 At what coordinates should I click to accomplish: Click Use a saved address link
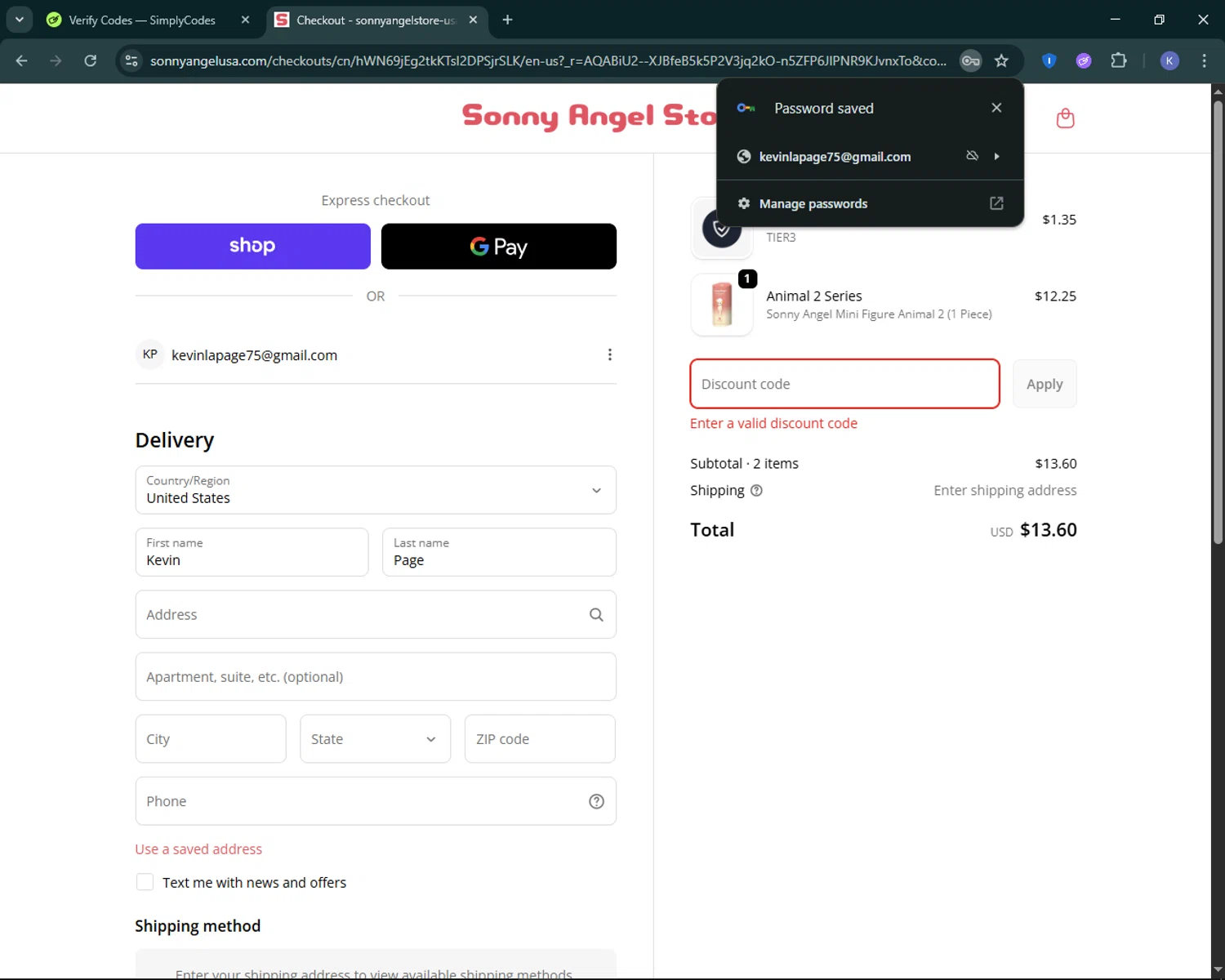tap(198, 849)
